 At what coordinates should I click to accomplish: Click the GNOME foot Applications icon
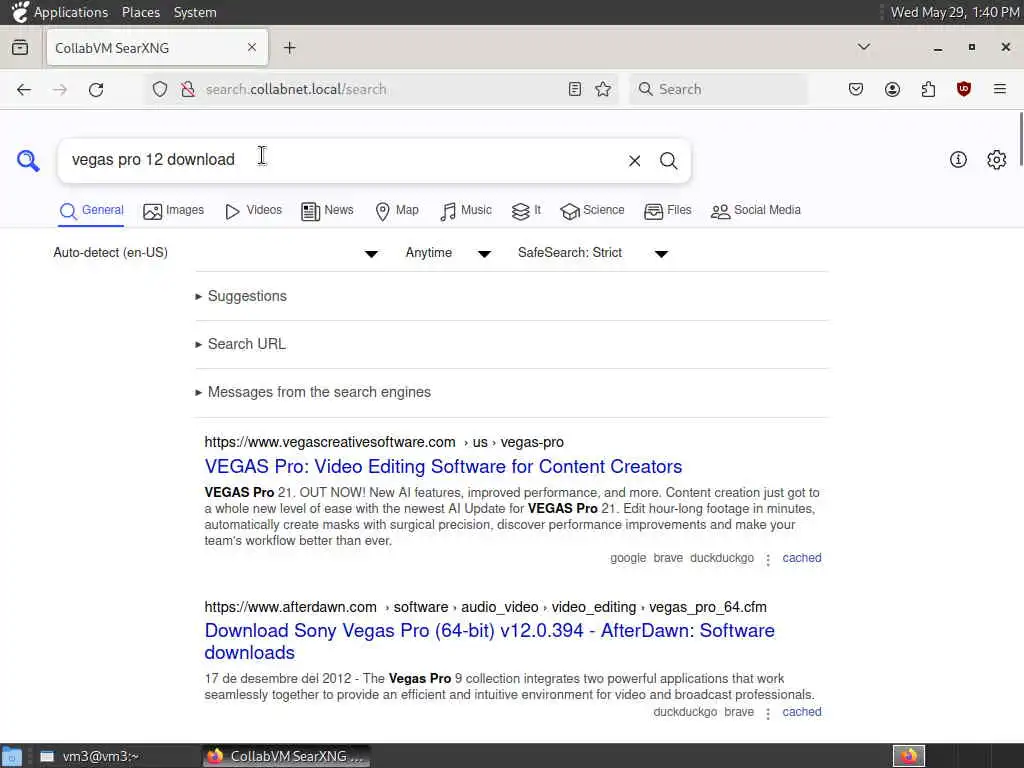[x=20, y=12]
